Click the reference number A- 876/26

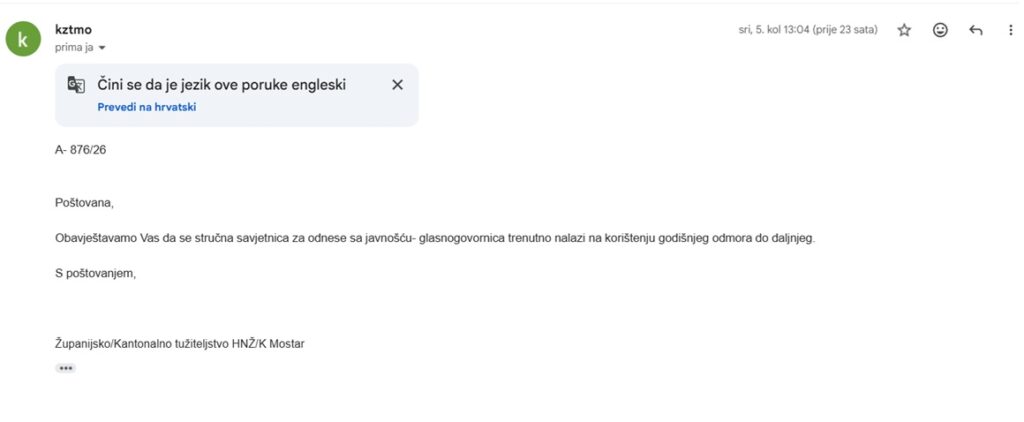(x=80, y=150)
